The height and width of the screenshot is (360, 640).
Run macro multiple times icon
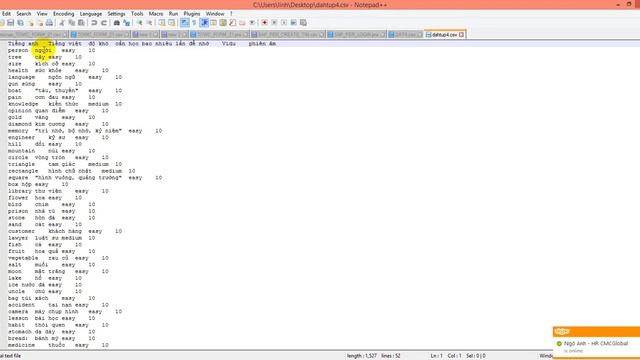[293, 23]
